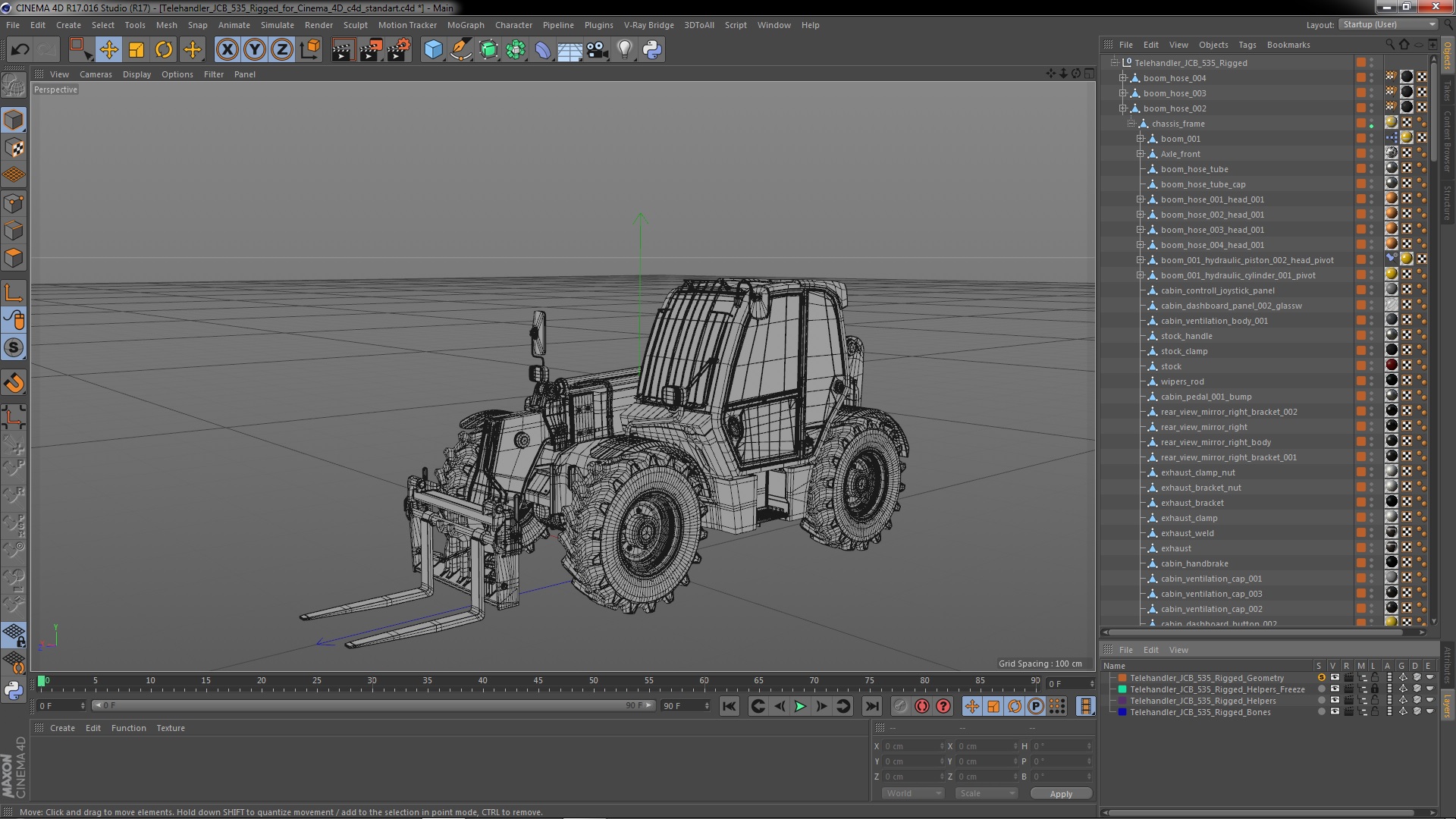Select the Rotate tool in top toolbar
1456x819 pixels.
164,50
